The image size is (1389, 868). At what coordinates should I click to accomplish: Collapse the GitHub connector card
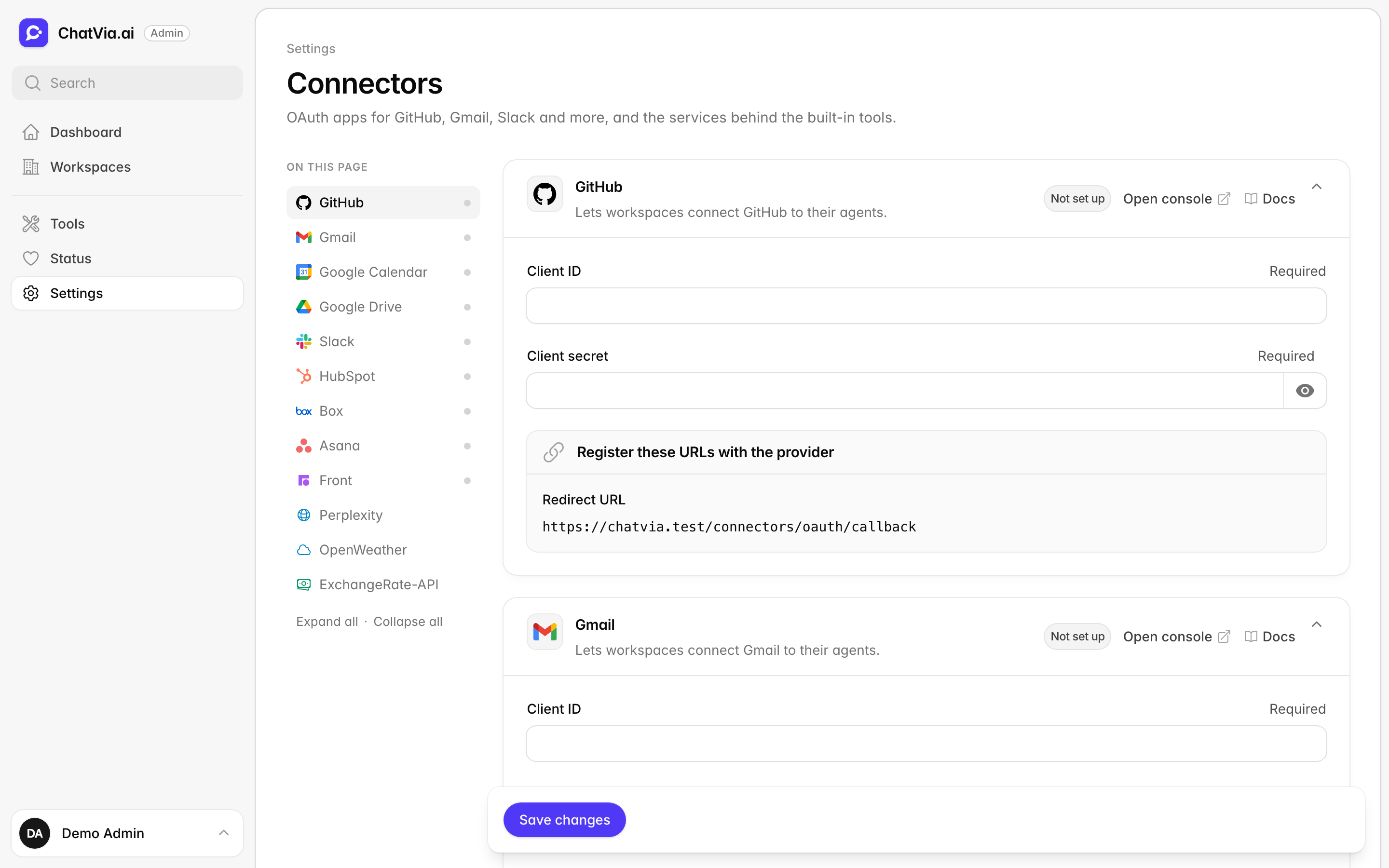click(x=1317, y=187)
